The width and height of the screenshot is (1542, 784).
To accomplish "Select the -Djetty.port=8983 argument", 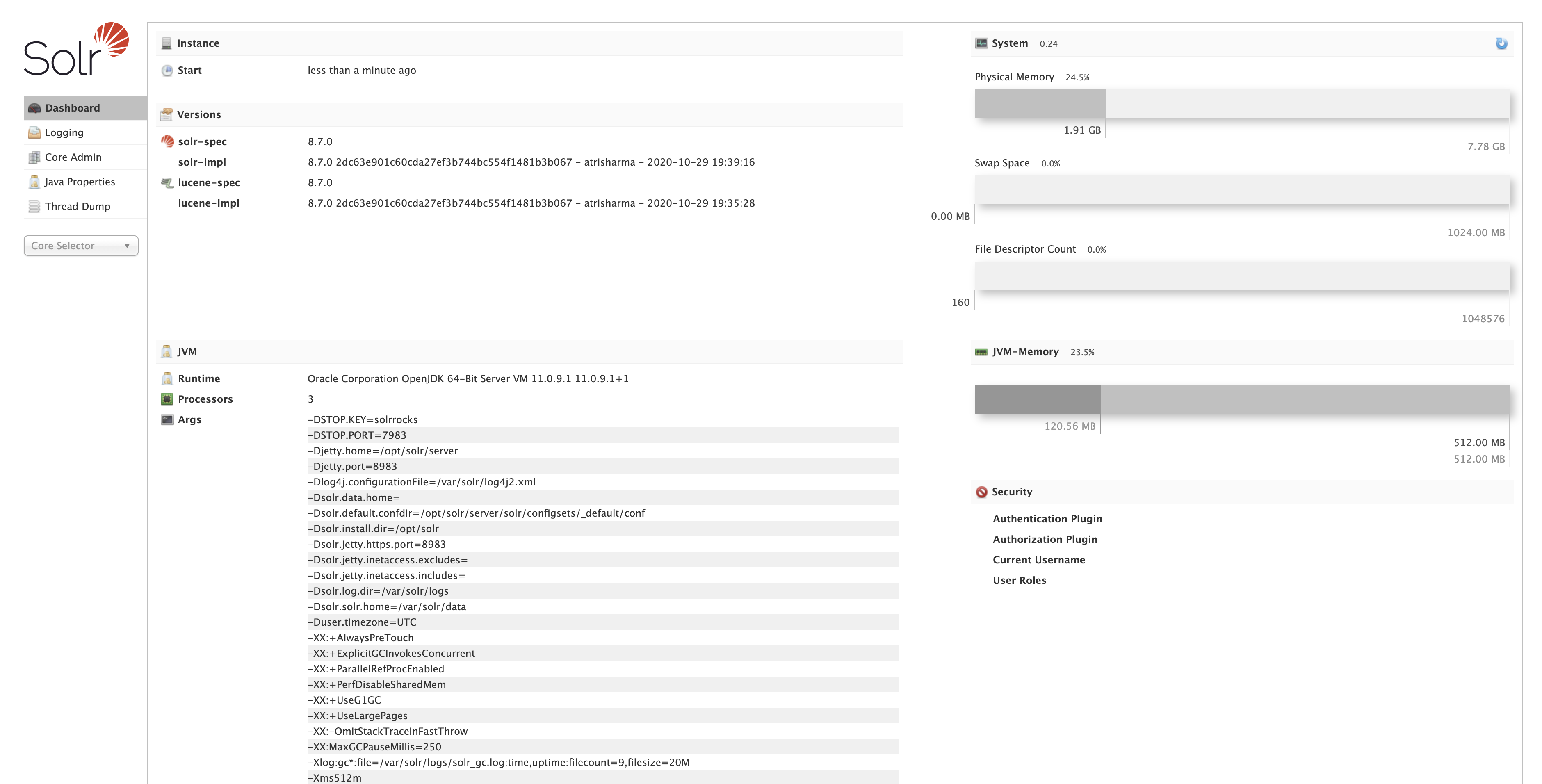I will [603, 467].
